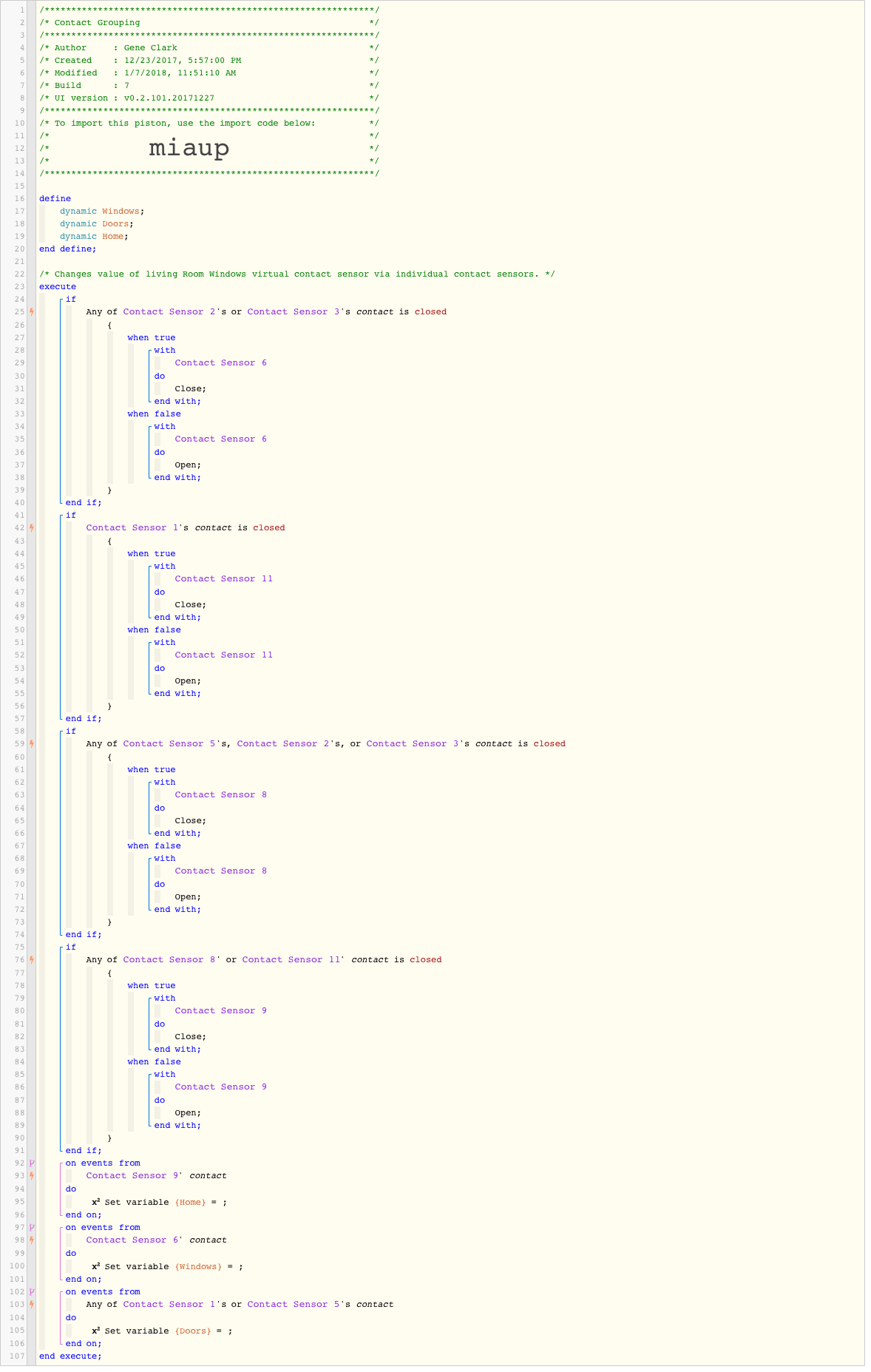
Task: Select 'Contact Sensor 6' contact' on line 98
Action: tap(157, 1240)
